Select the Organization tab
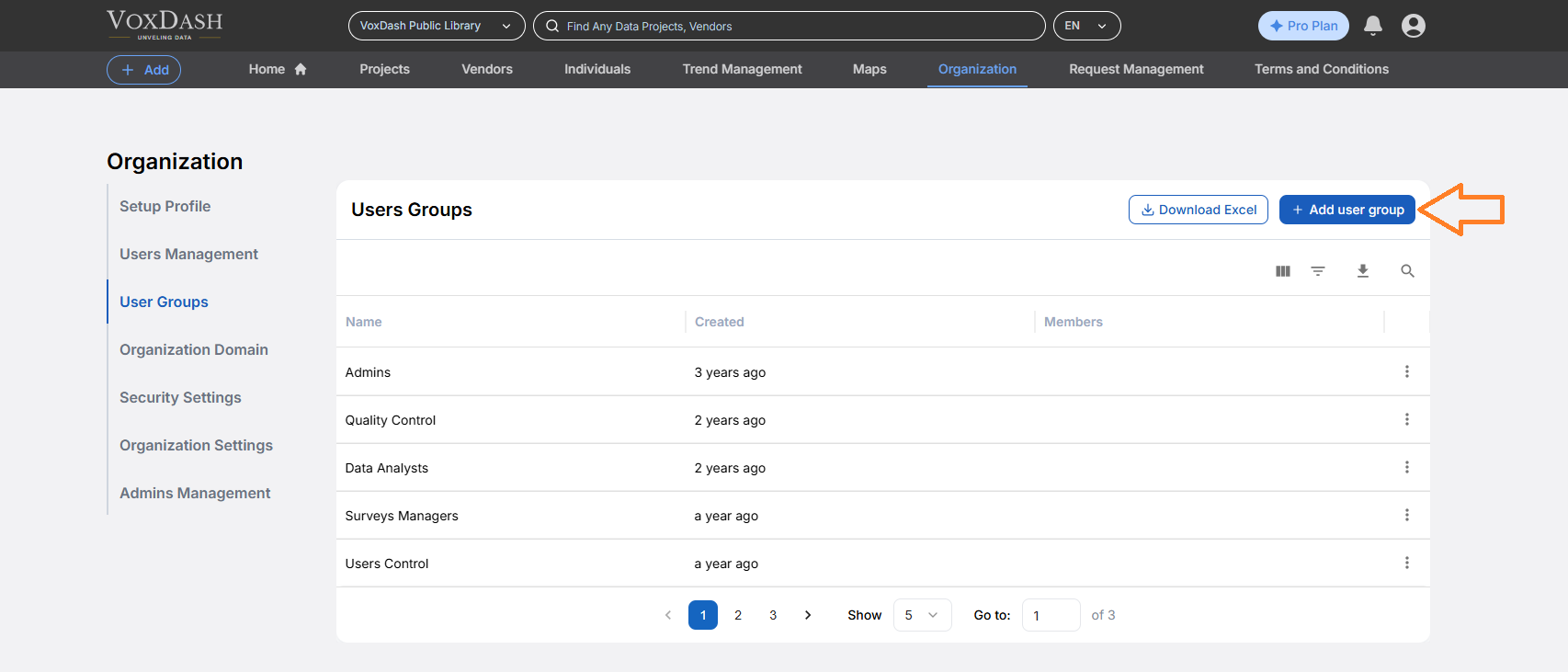This screenshot has width=1568, height=672. [977, 69]
